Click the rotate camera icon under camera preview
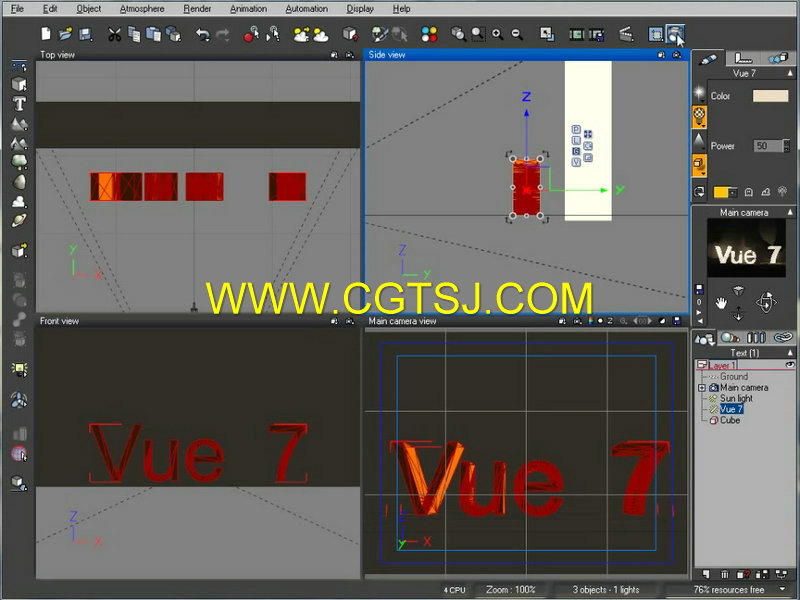The image size is (800, 600). (x=766, y=303)
